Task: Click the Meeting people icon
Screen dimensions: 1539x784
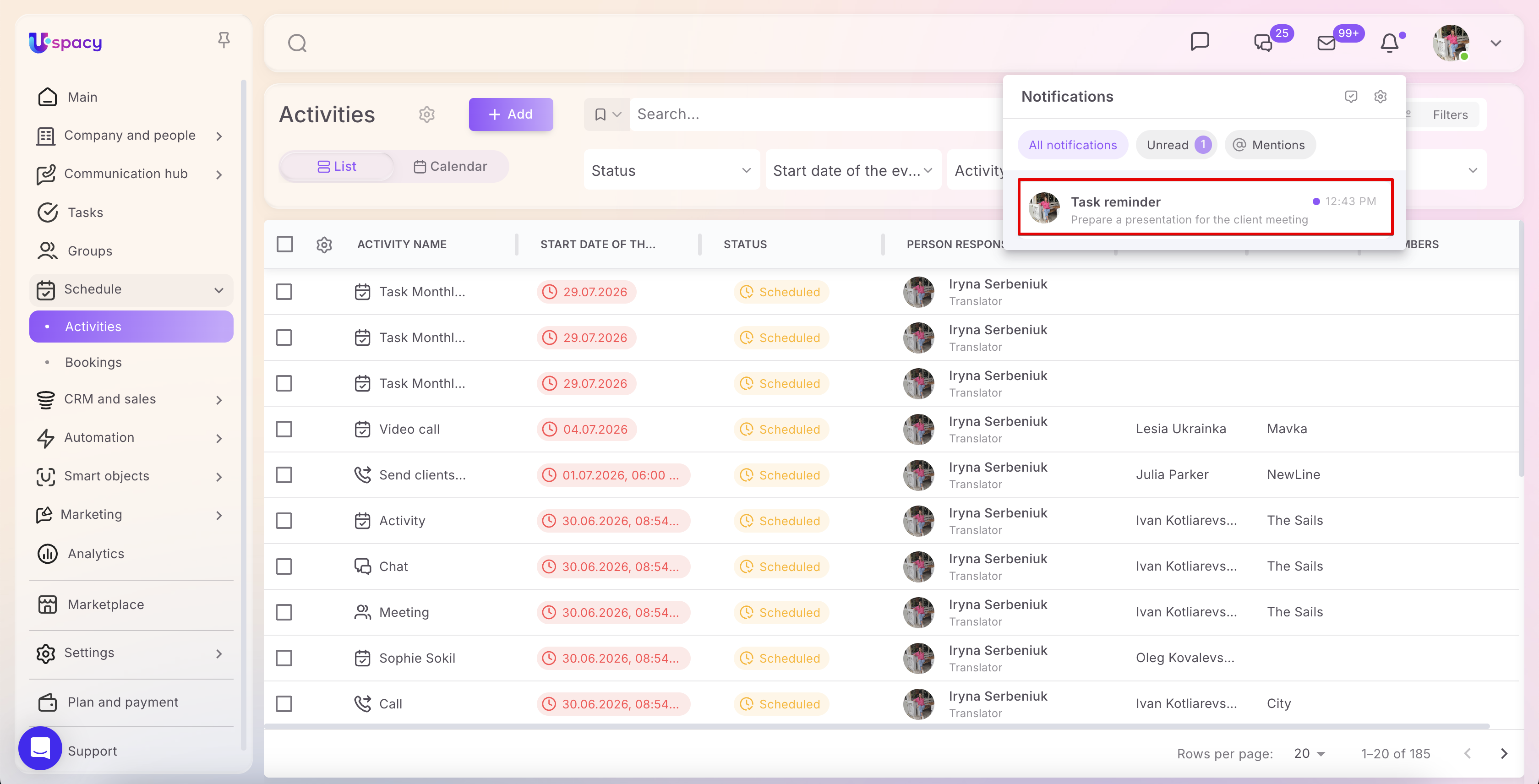Action: pos(362,612)
